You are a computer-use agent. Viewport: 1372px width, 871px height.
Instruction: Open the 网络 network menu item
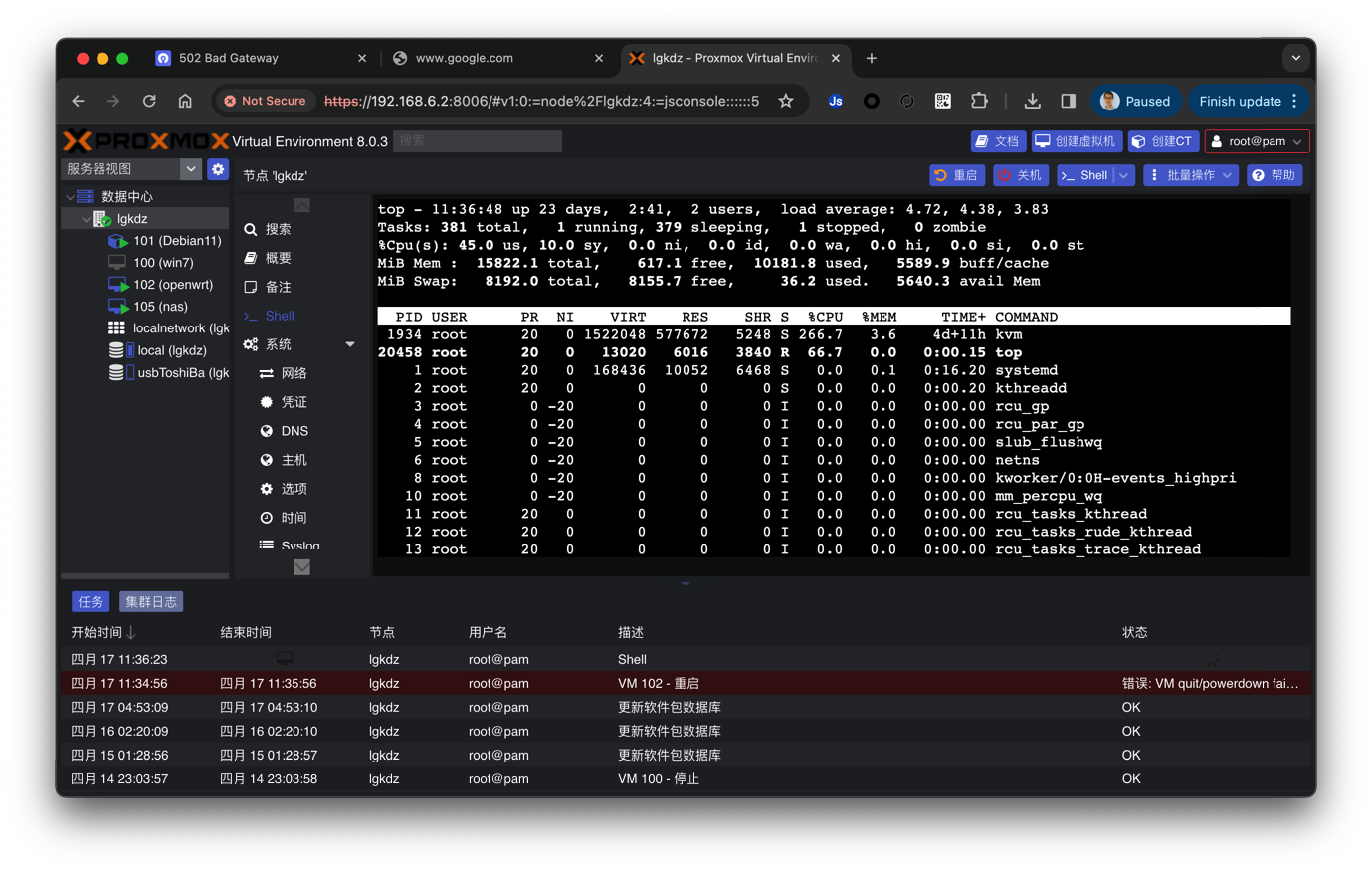click(x=294, y=373)
